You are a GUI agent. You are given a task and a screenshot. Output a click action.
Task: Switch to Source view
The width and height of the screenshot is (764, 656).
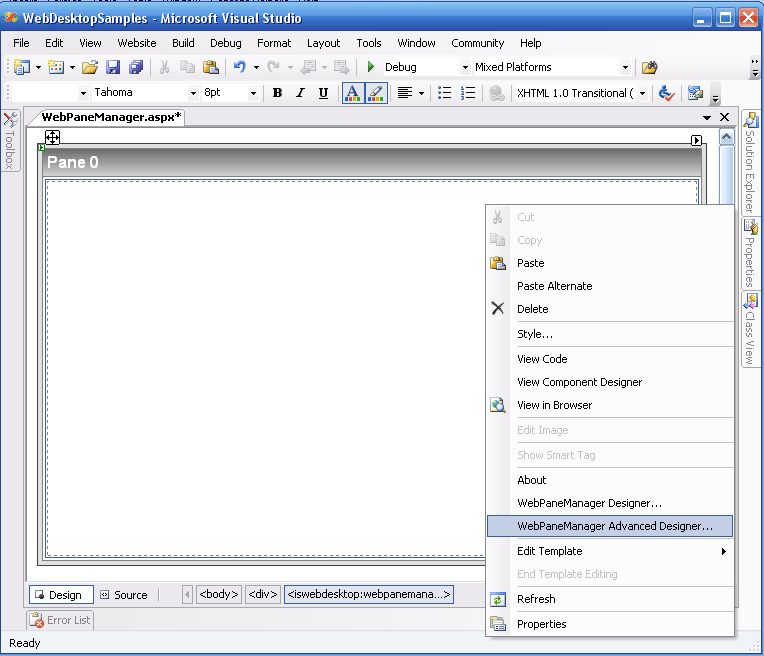point(124,595)
